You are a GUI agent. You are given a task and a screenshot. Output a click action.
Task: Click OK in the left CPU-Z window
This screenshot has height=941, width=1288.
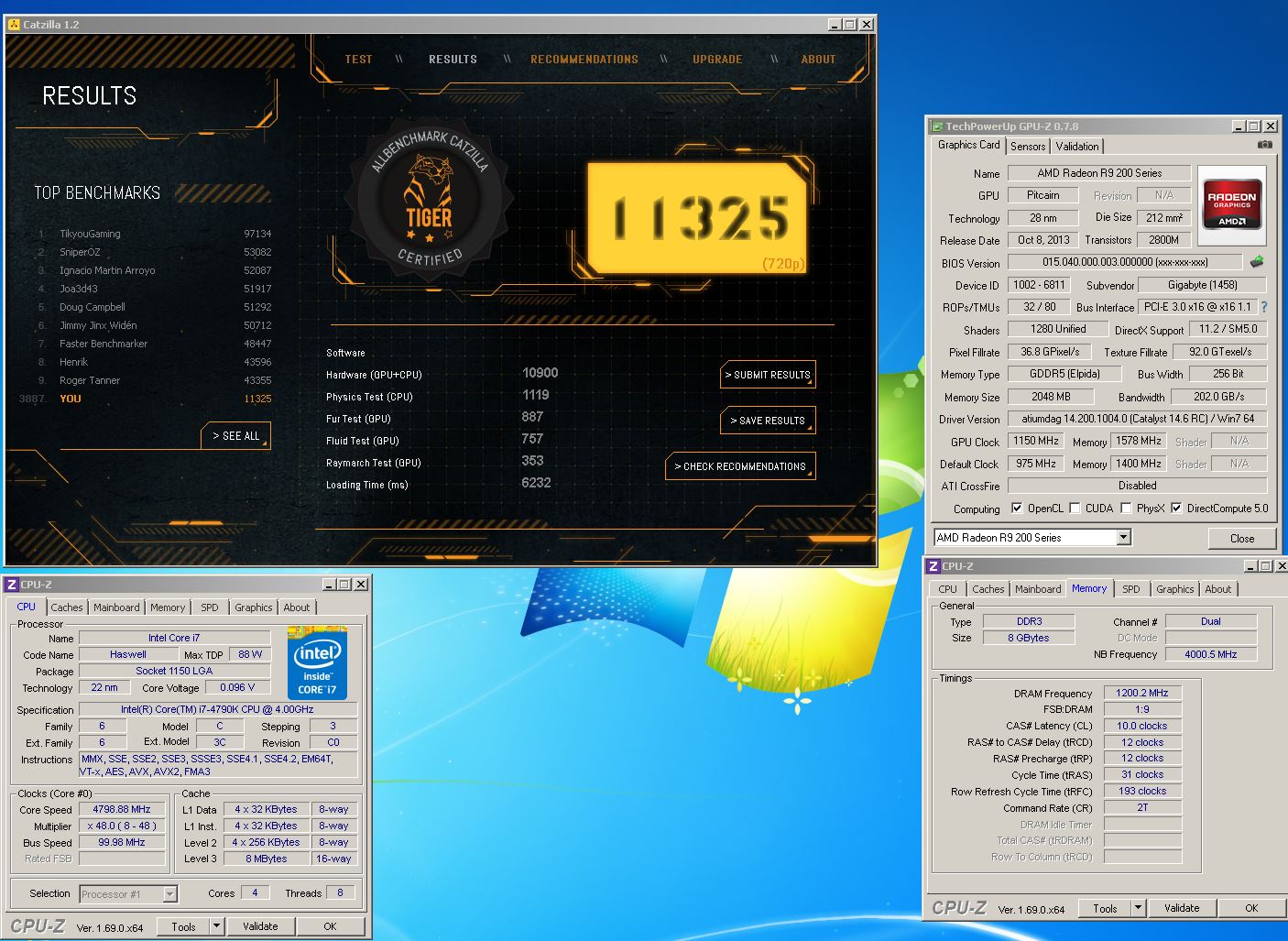(330, 926)
